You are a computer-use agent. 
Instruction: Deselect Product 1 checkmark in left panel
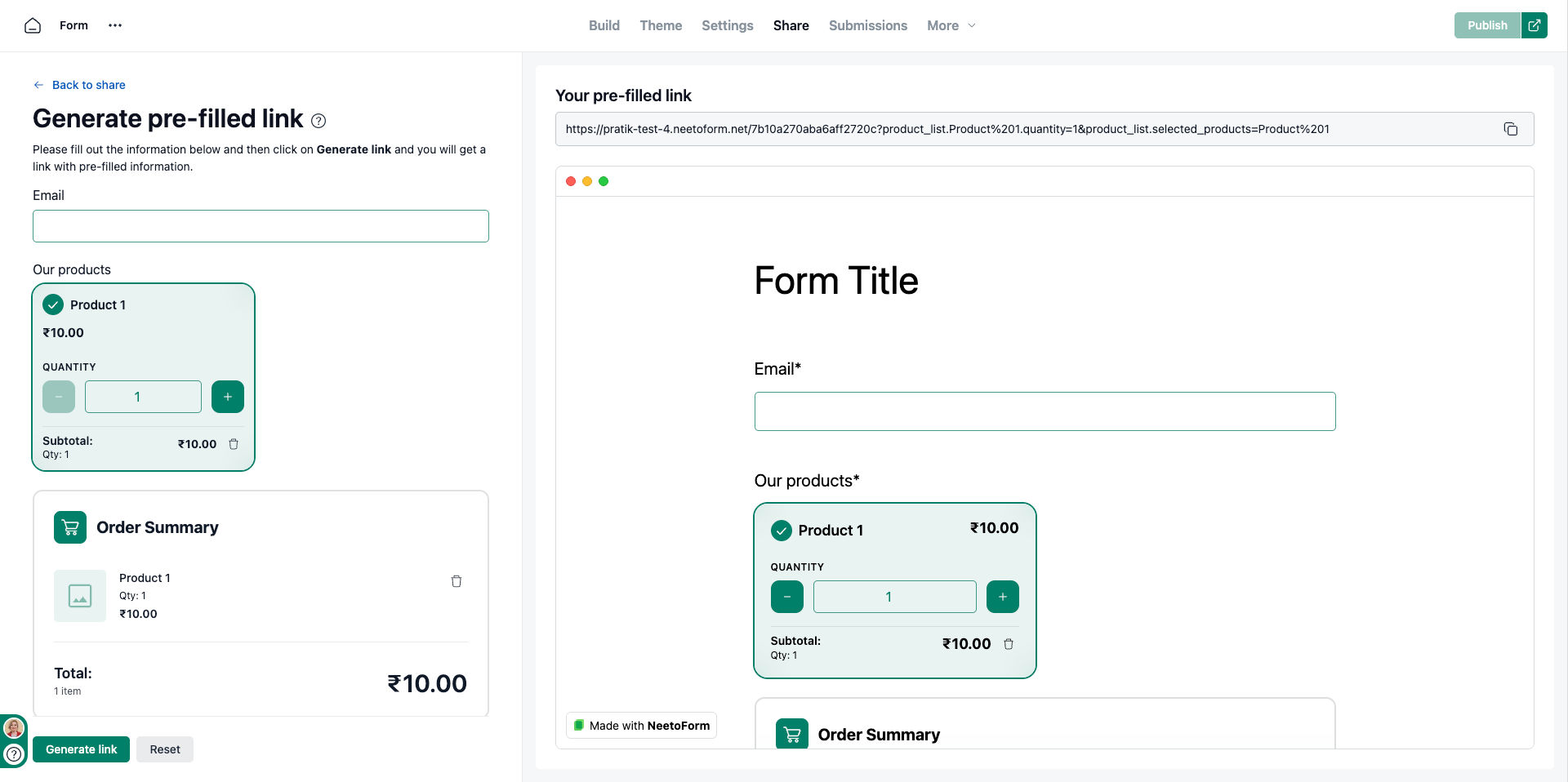tap(53, 304)
